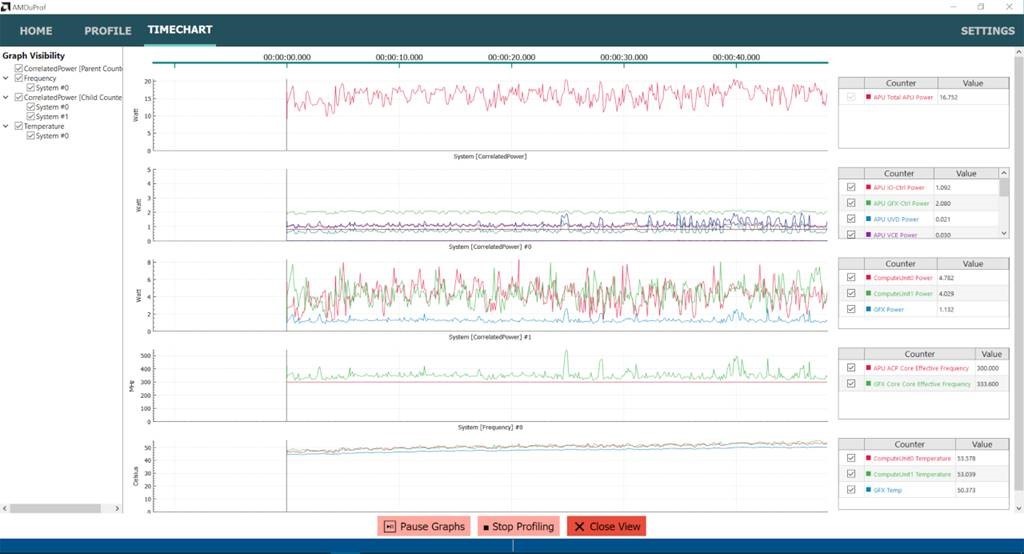Click the AMDuProf app icon in title bar
1024x554 pixels.
click(x=6, y=6)
